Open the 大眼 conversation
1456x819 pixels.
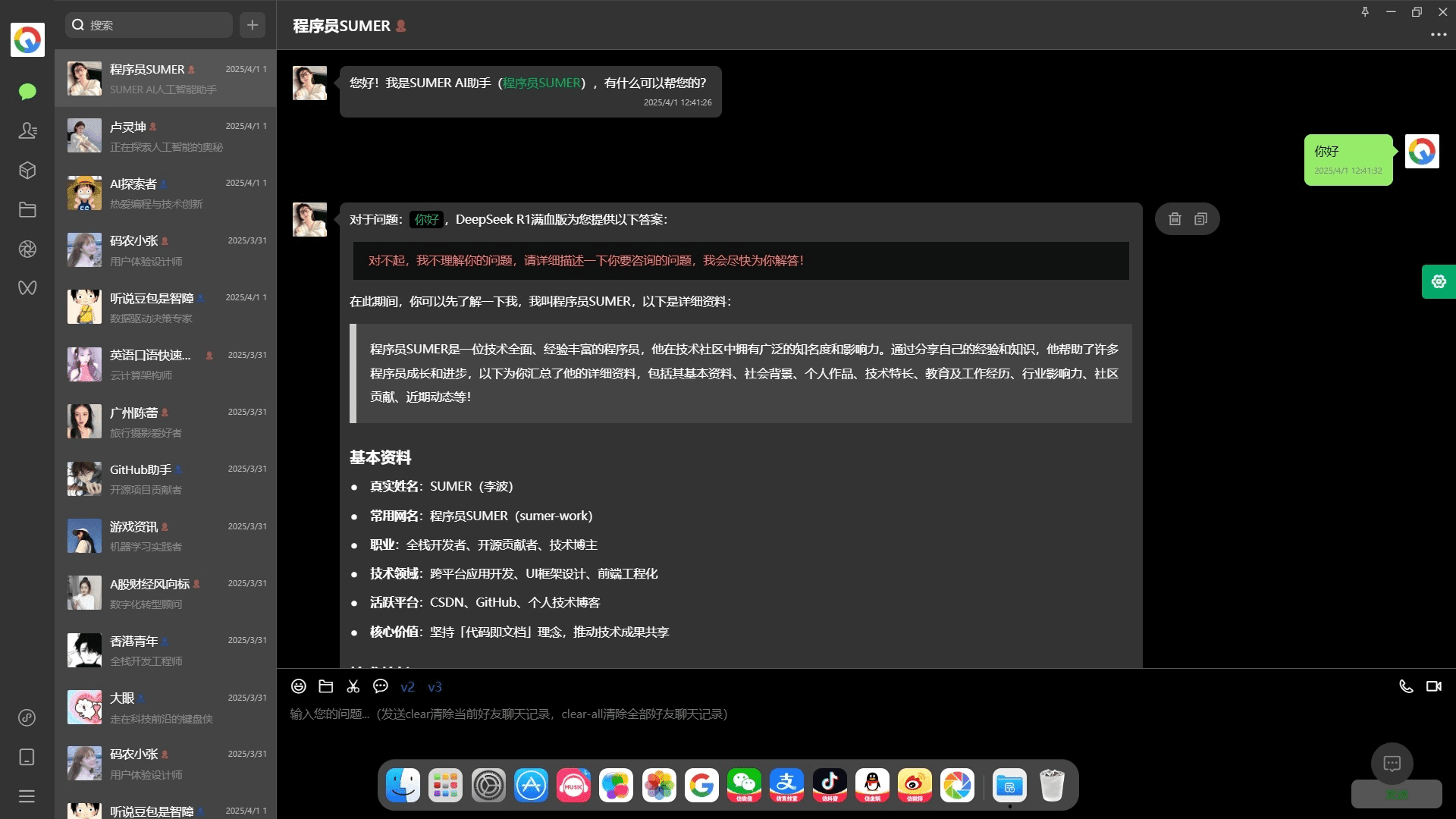pyautogui.click(x=165, y=708)
